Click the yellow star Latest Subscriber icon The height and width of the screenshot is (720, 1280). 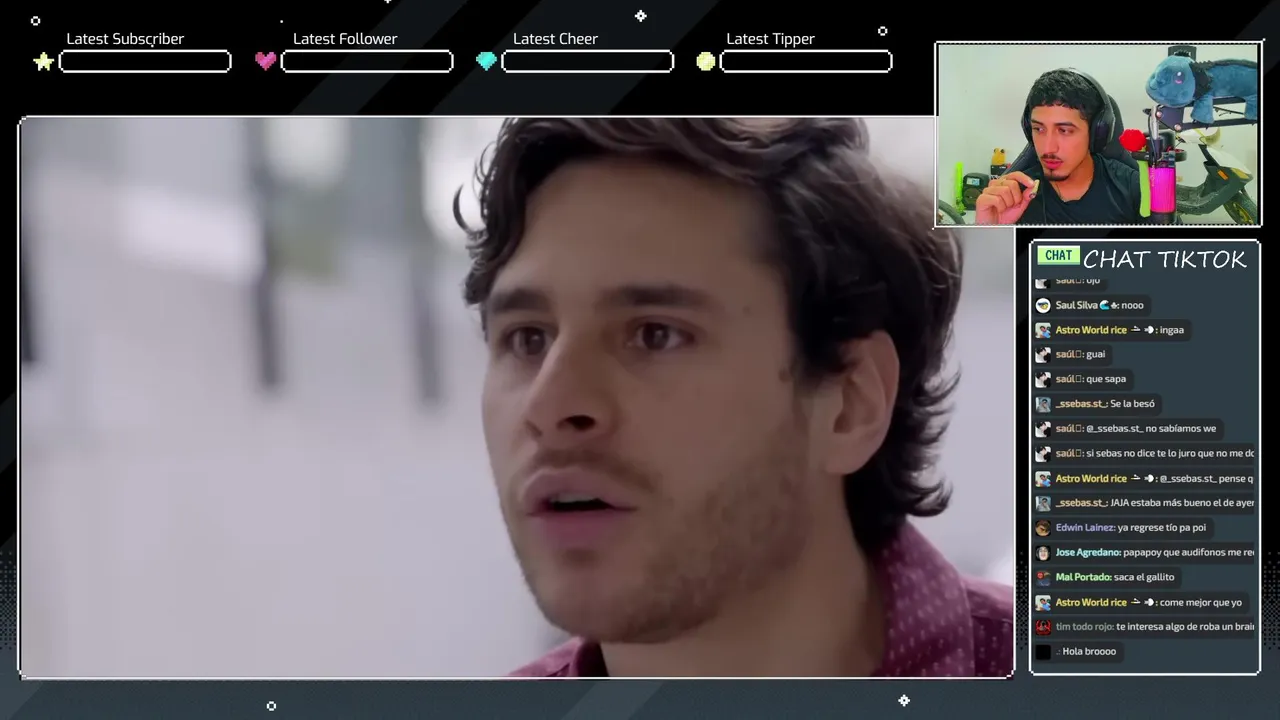(43, 62)
